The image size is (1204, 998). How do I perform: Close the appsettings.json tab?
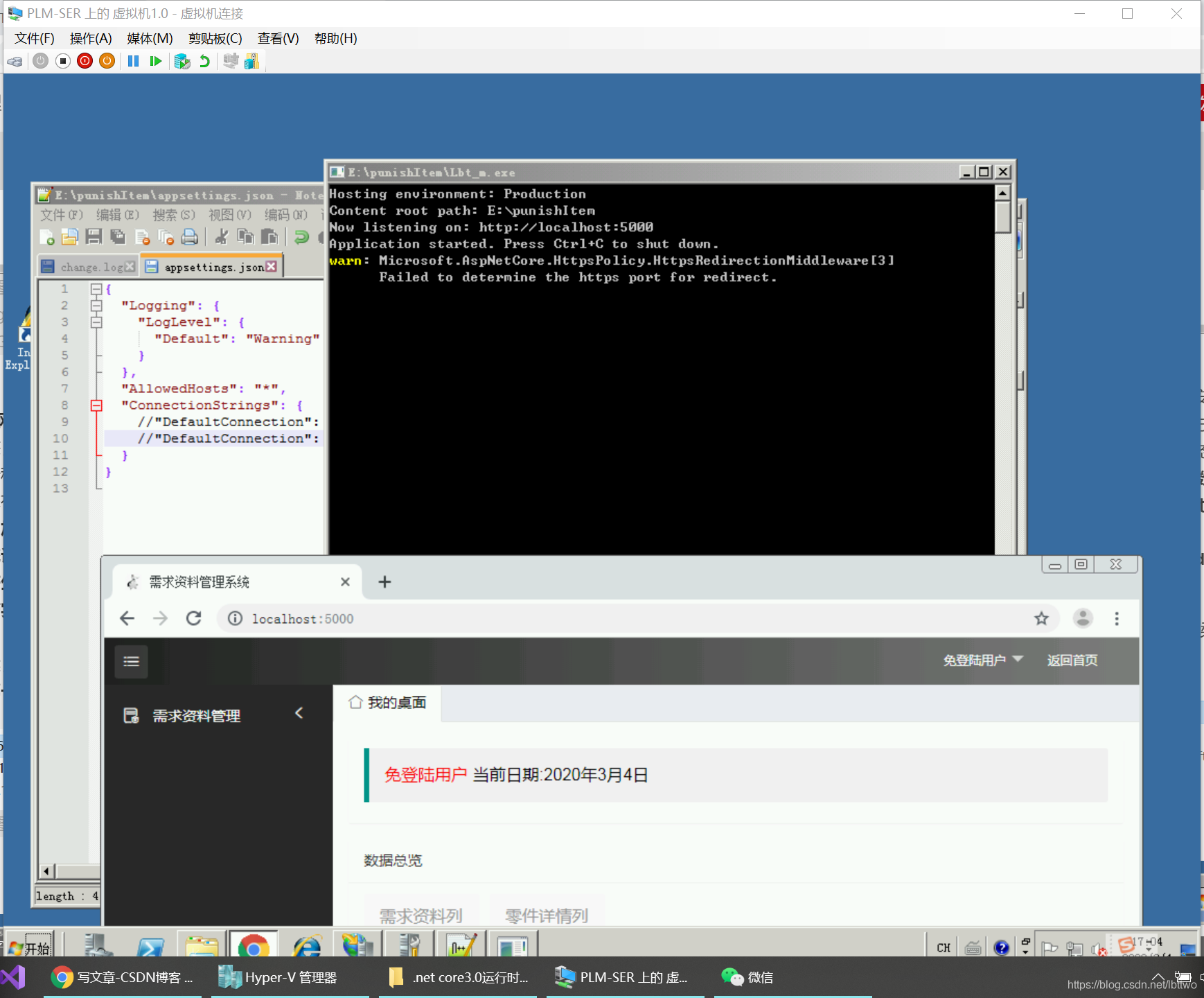coord(271,267)
